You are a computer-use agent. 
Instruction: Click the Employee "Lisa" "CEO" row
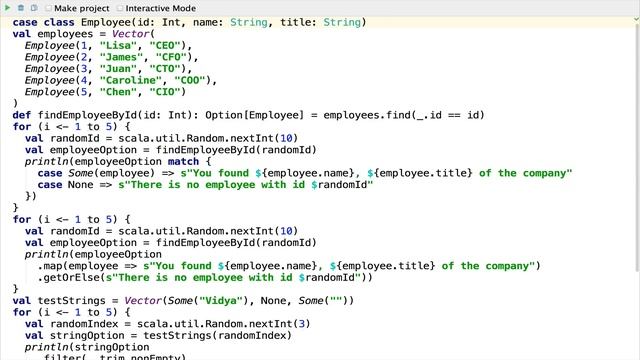tap(108, 45)
